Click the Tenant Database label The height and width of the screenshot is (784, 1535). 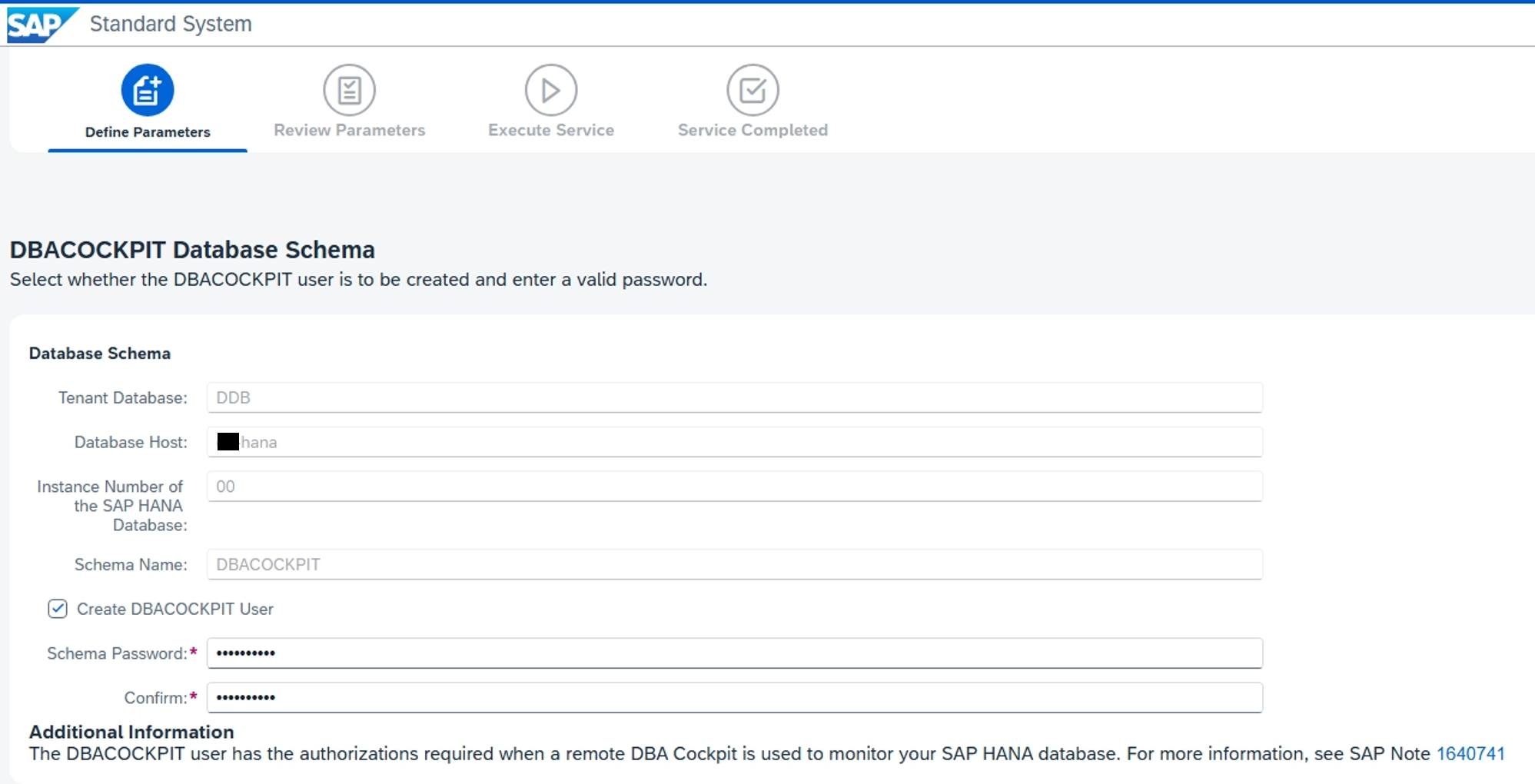pos(123,397)
